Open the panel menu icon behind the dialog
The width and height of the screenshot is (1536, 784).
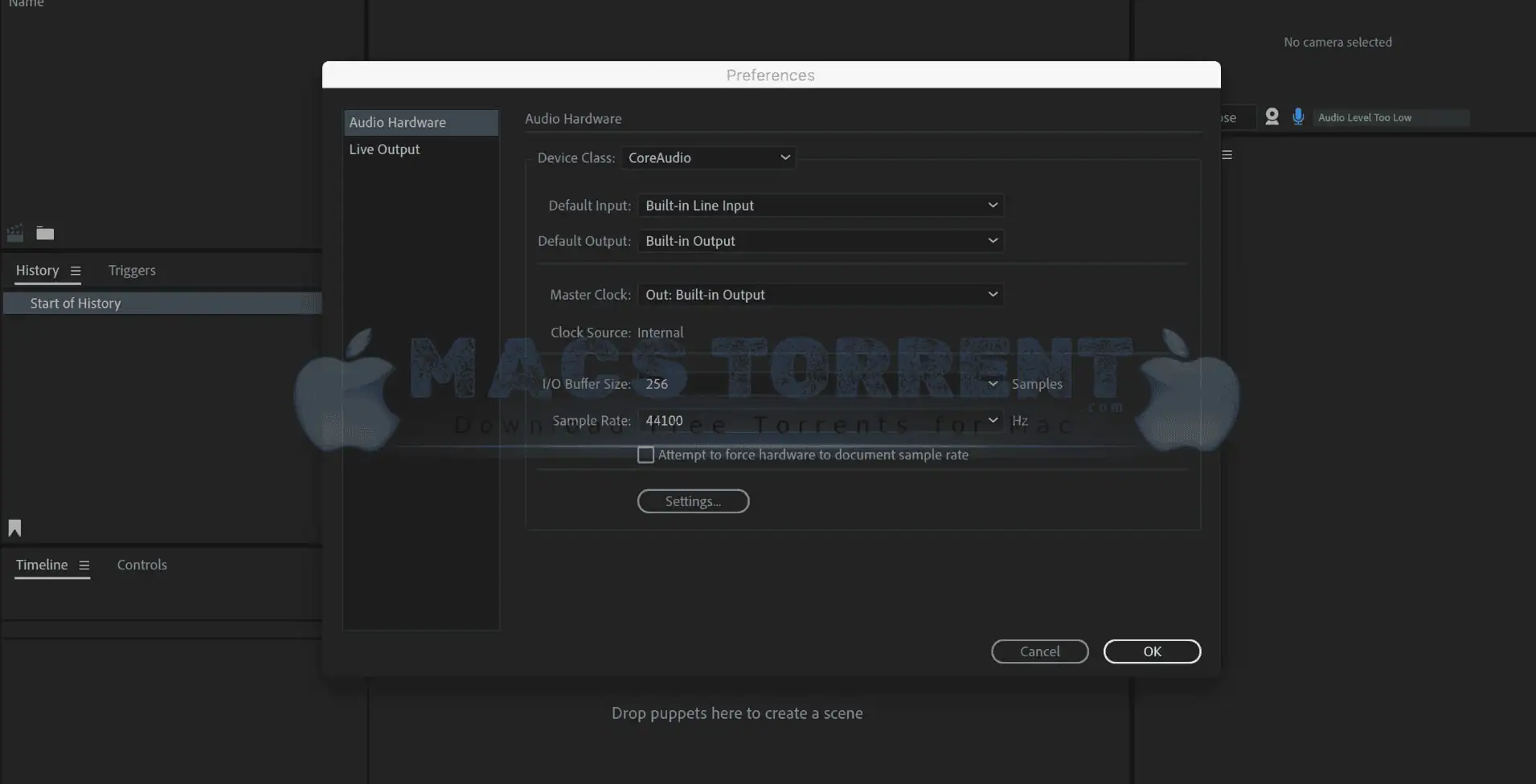1227,155
